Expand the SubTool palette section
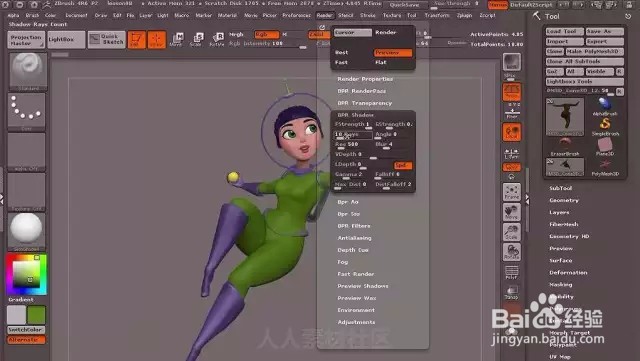 point(560,188)
